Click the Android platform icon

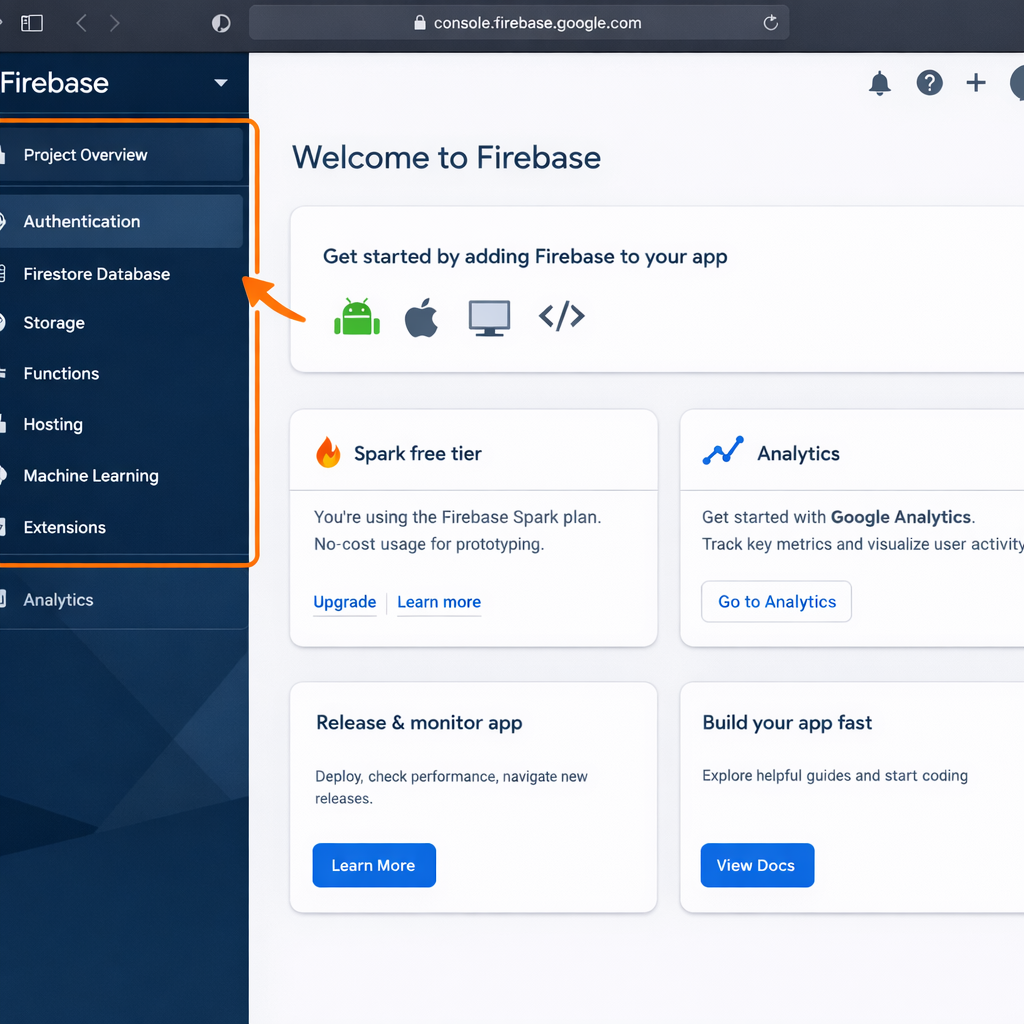(356, 317)
